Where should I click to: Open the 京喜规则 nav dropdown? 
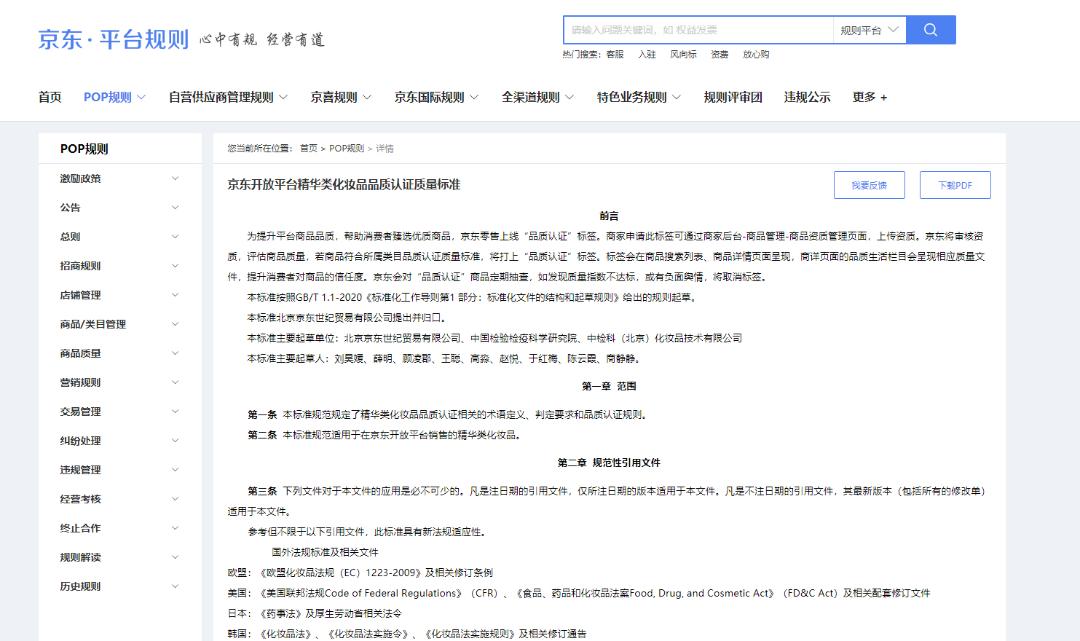pyautogui.click(x=340, y=97)
